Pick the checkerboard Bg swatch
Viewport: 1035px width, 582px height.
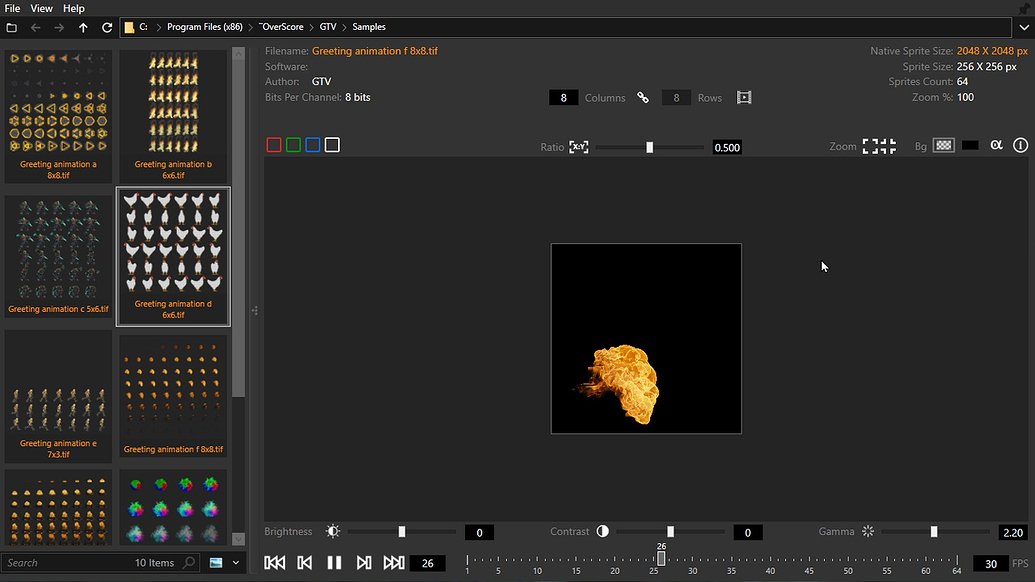[x=943, y=145]
